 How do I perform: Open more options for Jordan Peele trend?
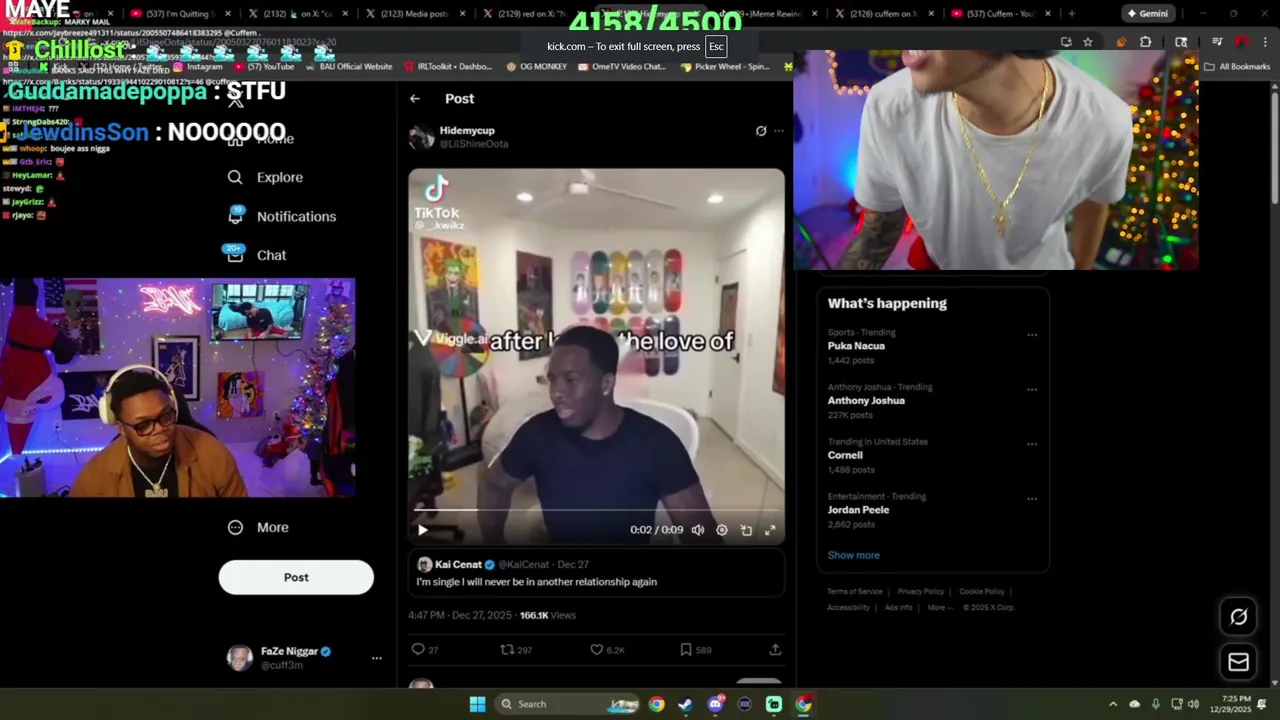(x=1032, y=499)
